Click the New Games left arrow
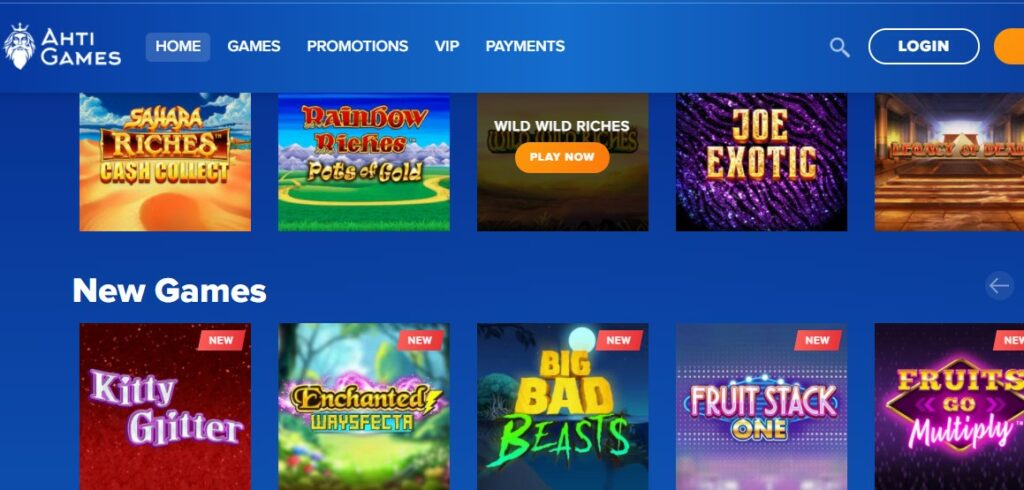 [999, 286]
